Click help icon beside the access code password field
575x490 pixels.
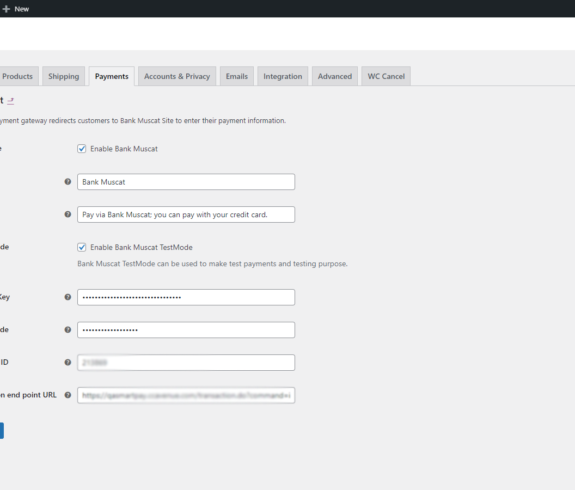[x=68, y=330]
